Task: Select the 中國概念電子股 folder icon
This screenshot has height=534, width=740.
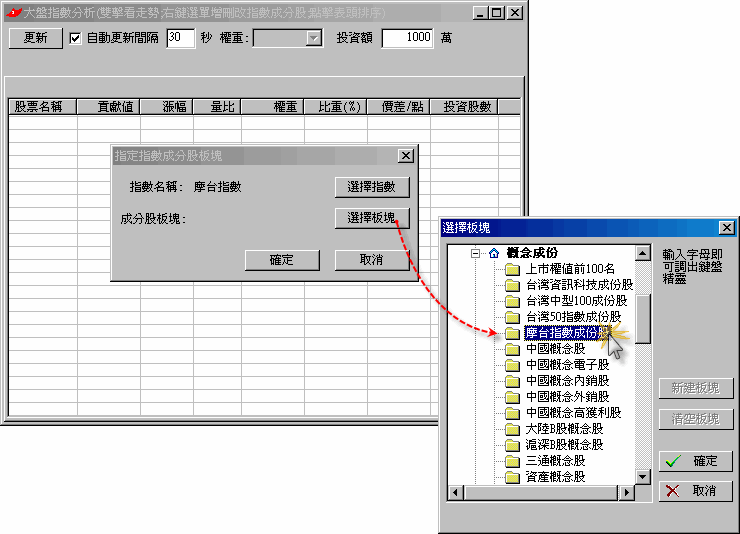Action: tap(513, 365)
